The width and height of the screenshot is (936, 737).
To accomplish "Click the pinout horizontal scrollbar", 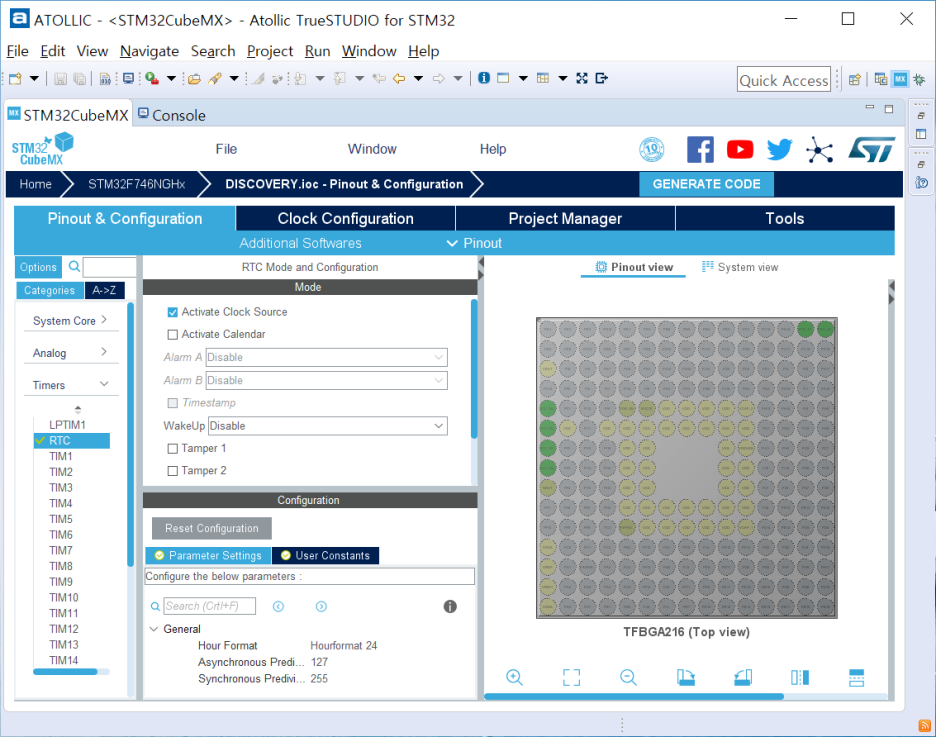I will point(633,696).
